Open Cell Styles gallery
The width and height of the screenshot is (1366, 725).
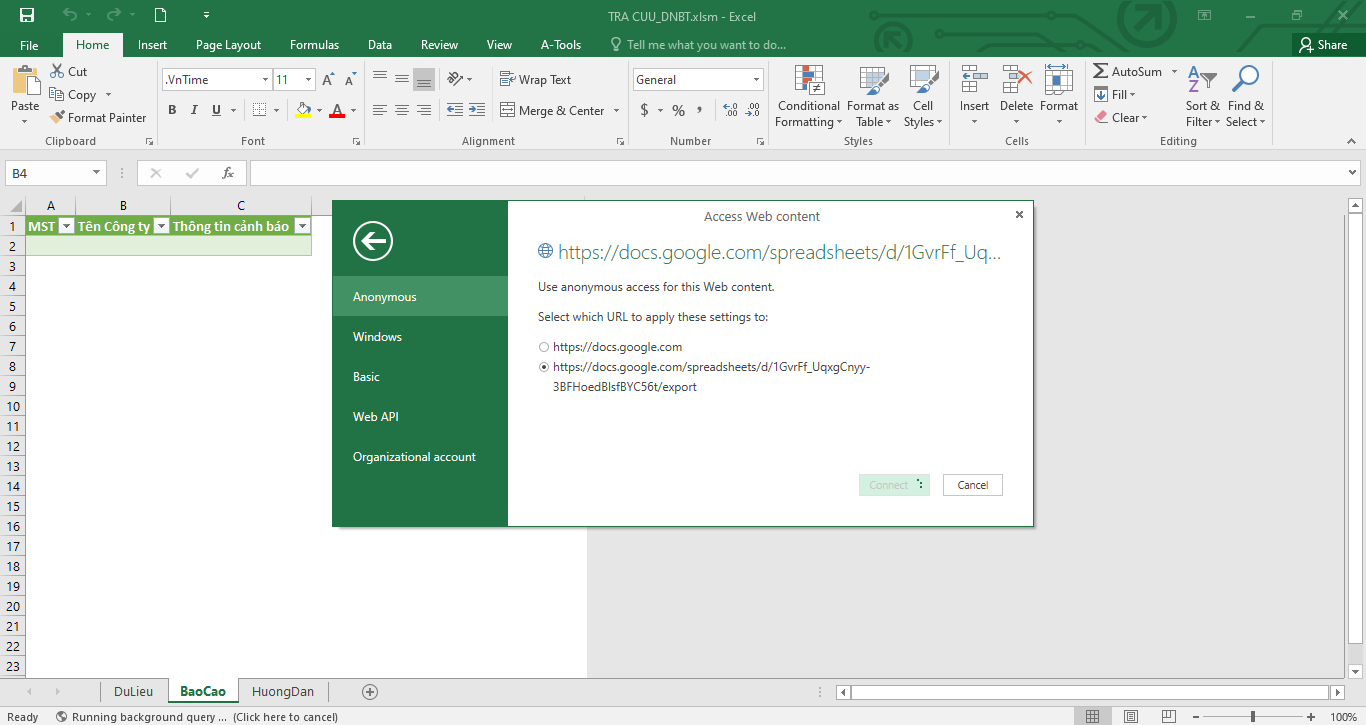[923, 96]
